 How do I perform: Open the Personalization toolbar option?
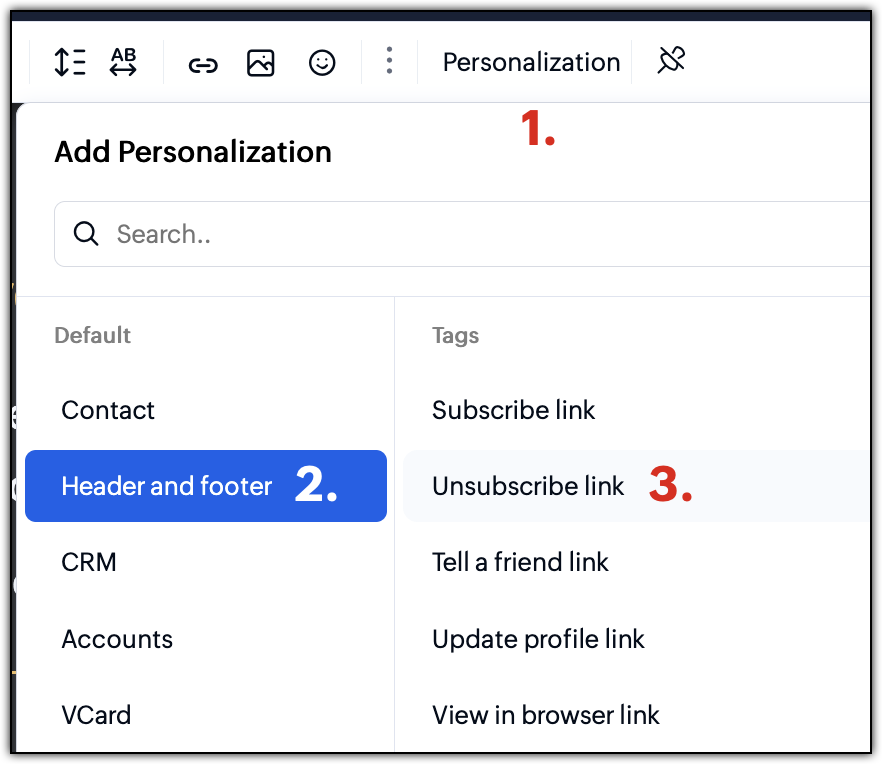(531, 62)
